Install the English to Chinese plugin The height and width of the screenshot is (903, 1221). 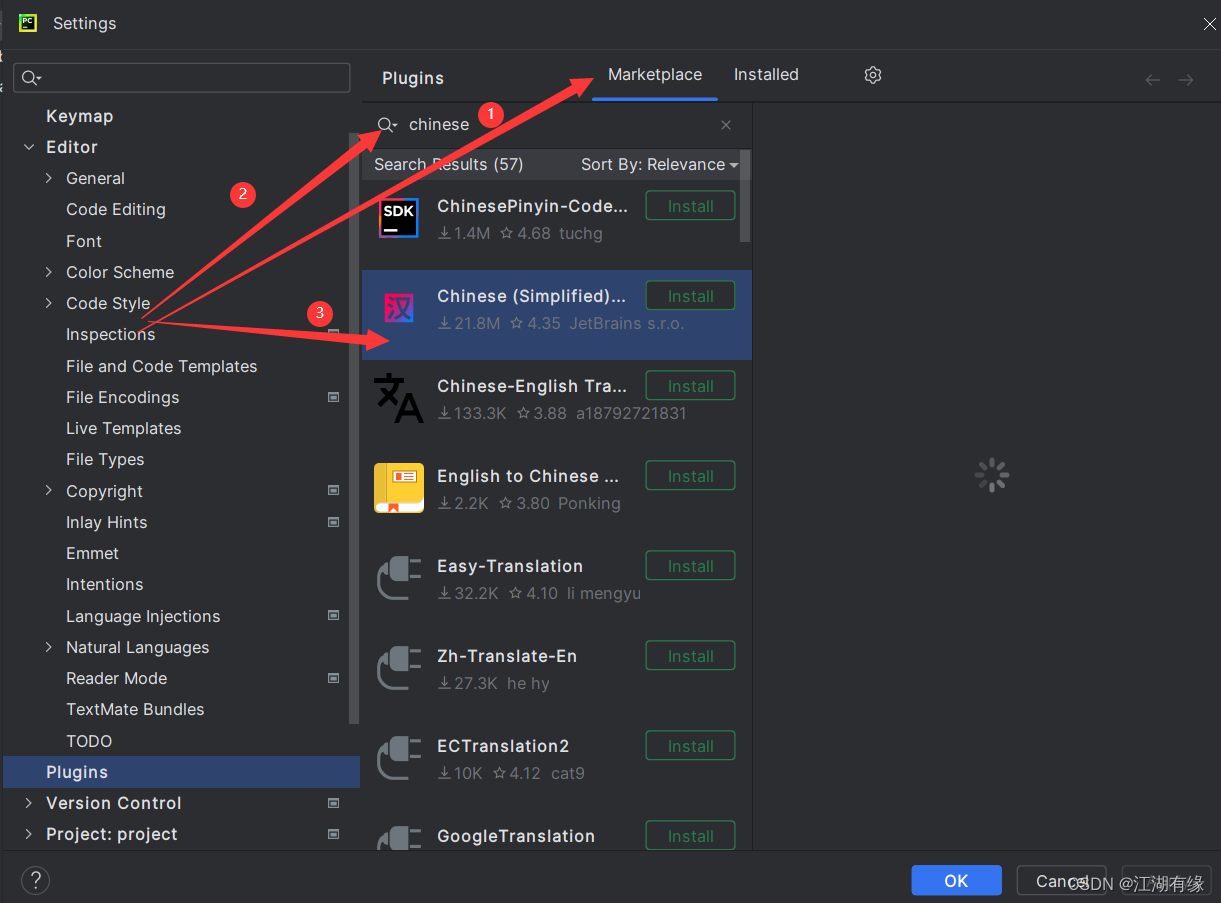690,476
